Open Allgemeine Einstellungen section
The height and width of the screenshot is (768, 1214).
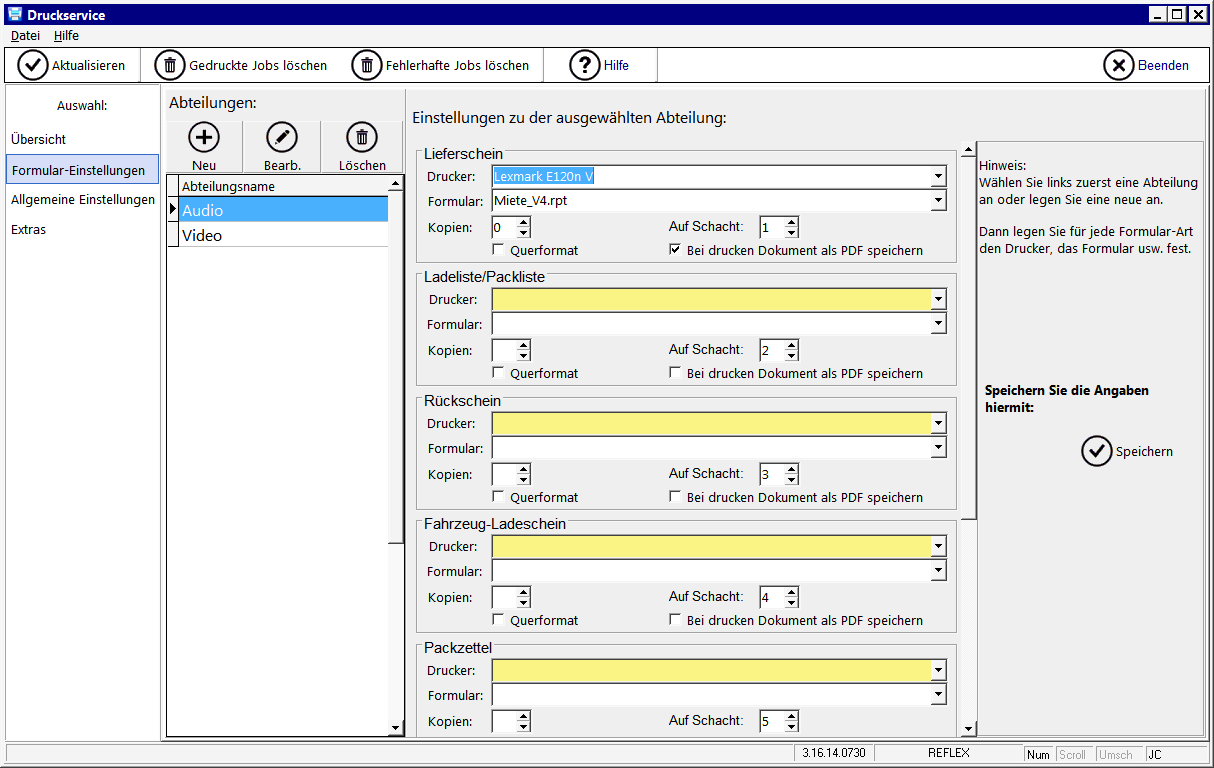coord(82,199)
